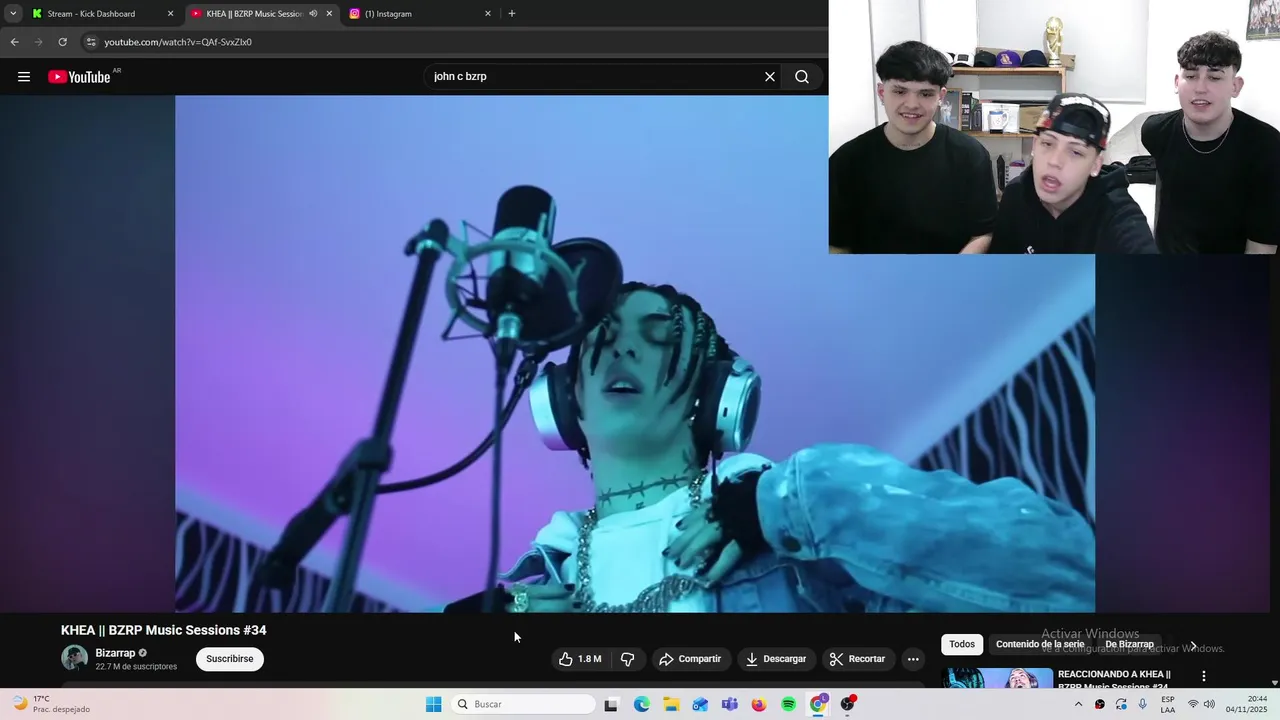Run search with the magnifier button

pyautogui.click(x=802, y=77)
